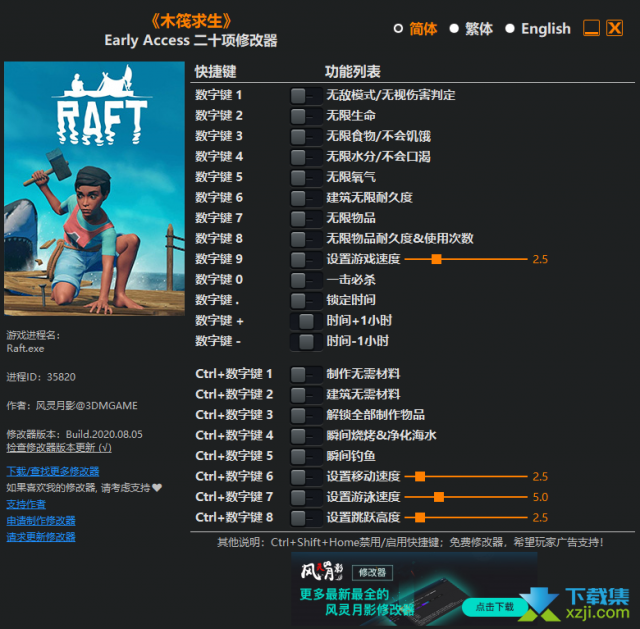Click the 时间+1小时 button toggle

[x=306, y=321]
